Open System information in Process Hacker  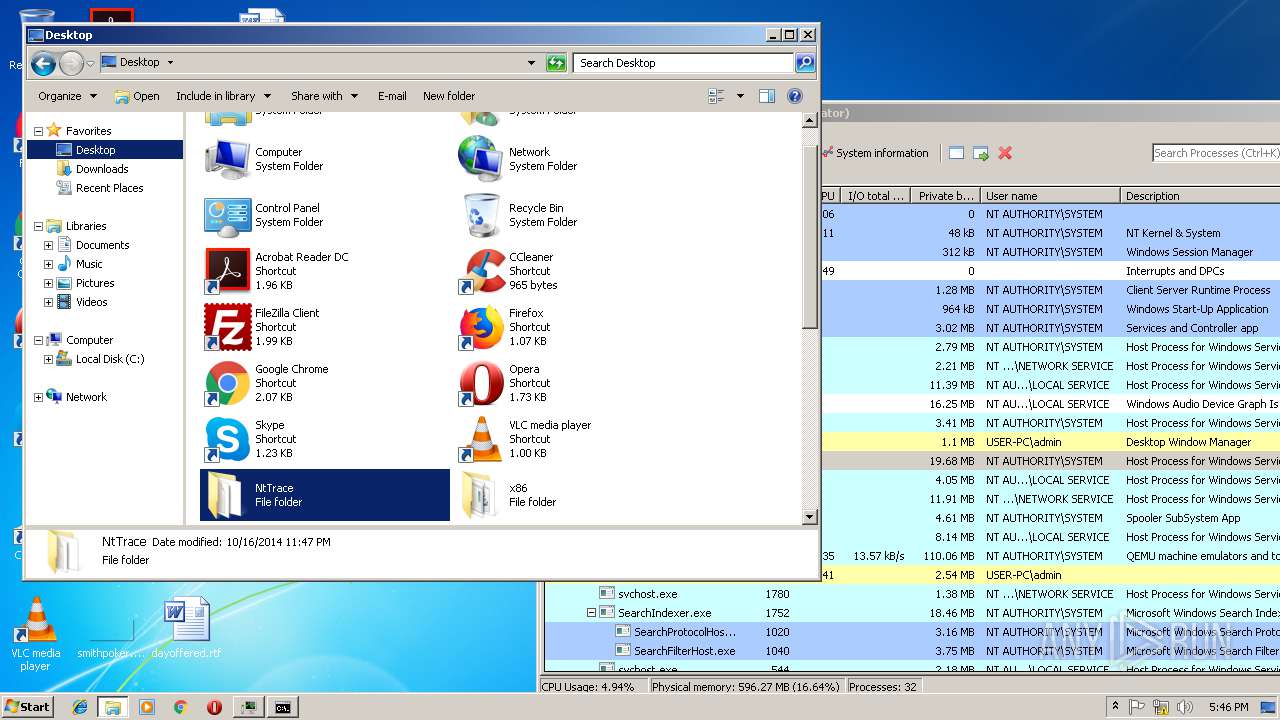click(x=875, y=153)
